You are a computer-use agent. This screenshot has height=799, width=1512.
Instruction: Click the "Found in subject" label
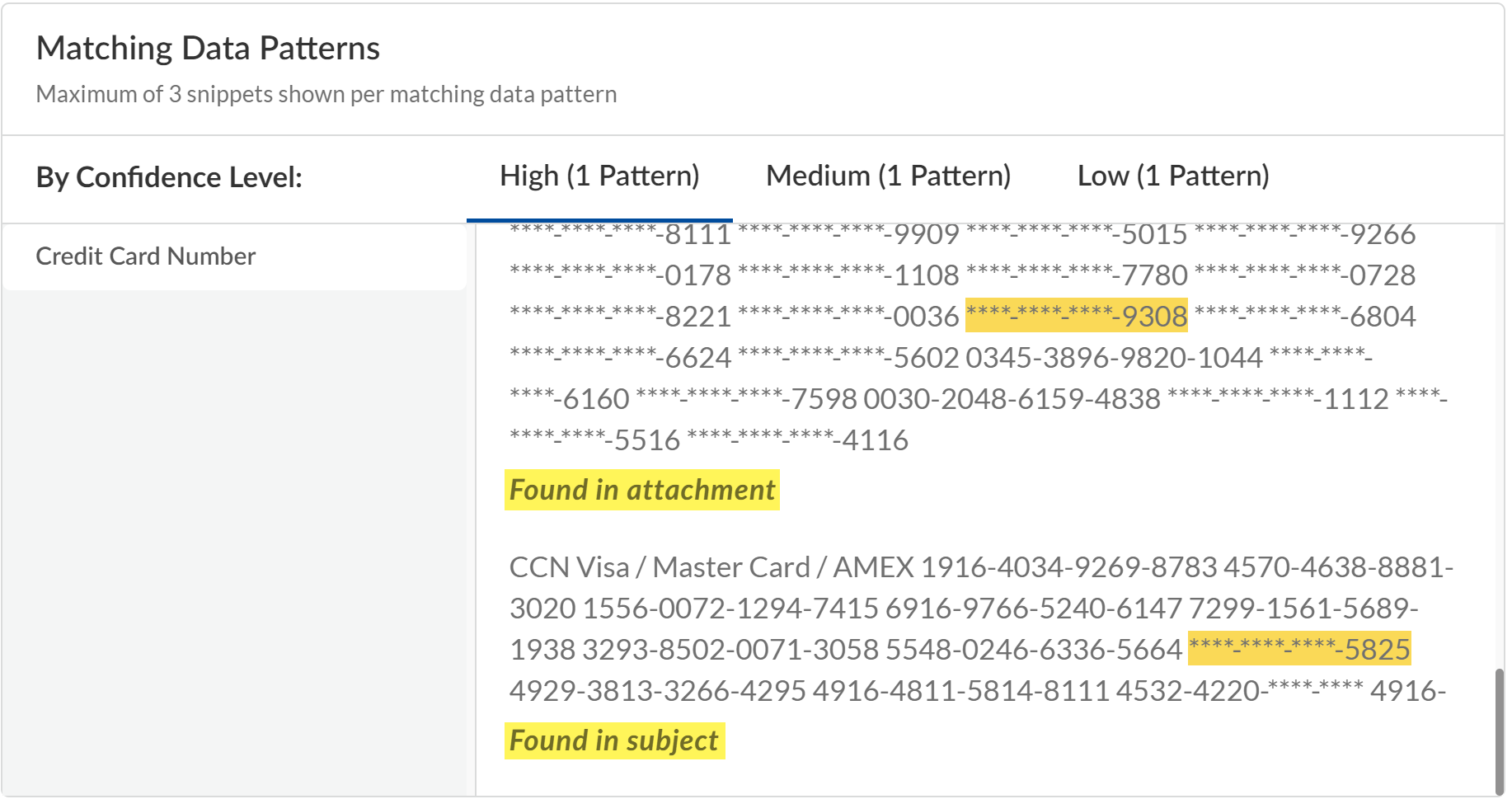[614, 740]
